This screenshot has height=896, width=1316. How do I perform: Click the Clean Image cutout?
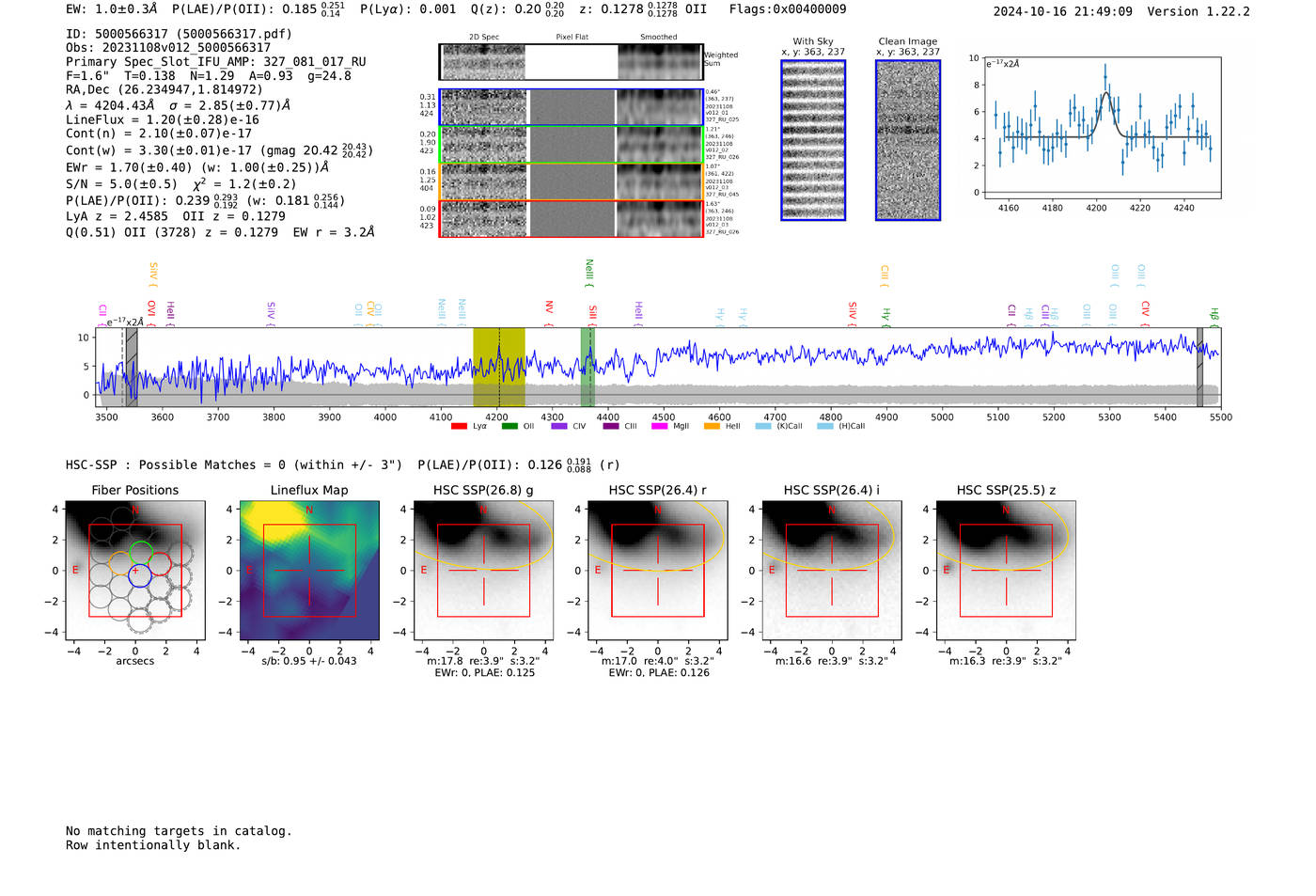tap(908, 140)
